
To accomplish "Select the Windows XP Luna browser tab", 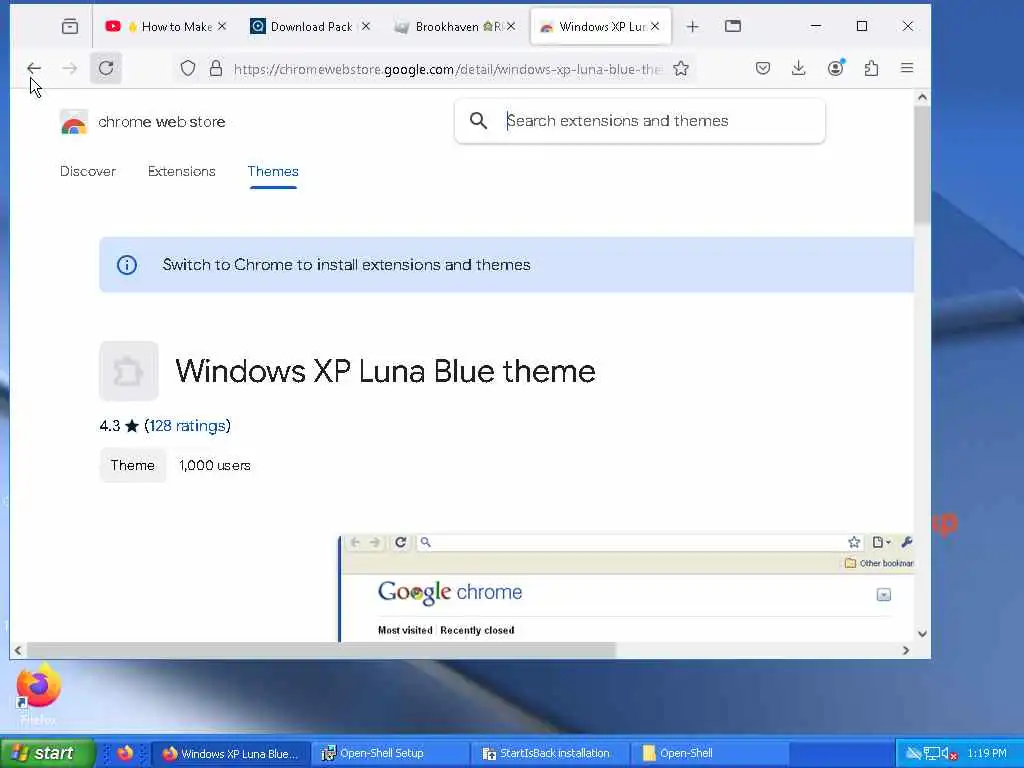I will [601, 27].
